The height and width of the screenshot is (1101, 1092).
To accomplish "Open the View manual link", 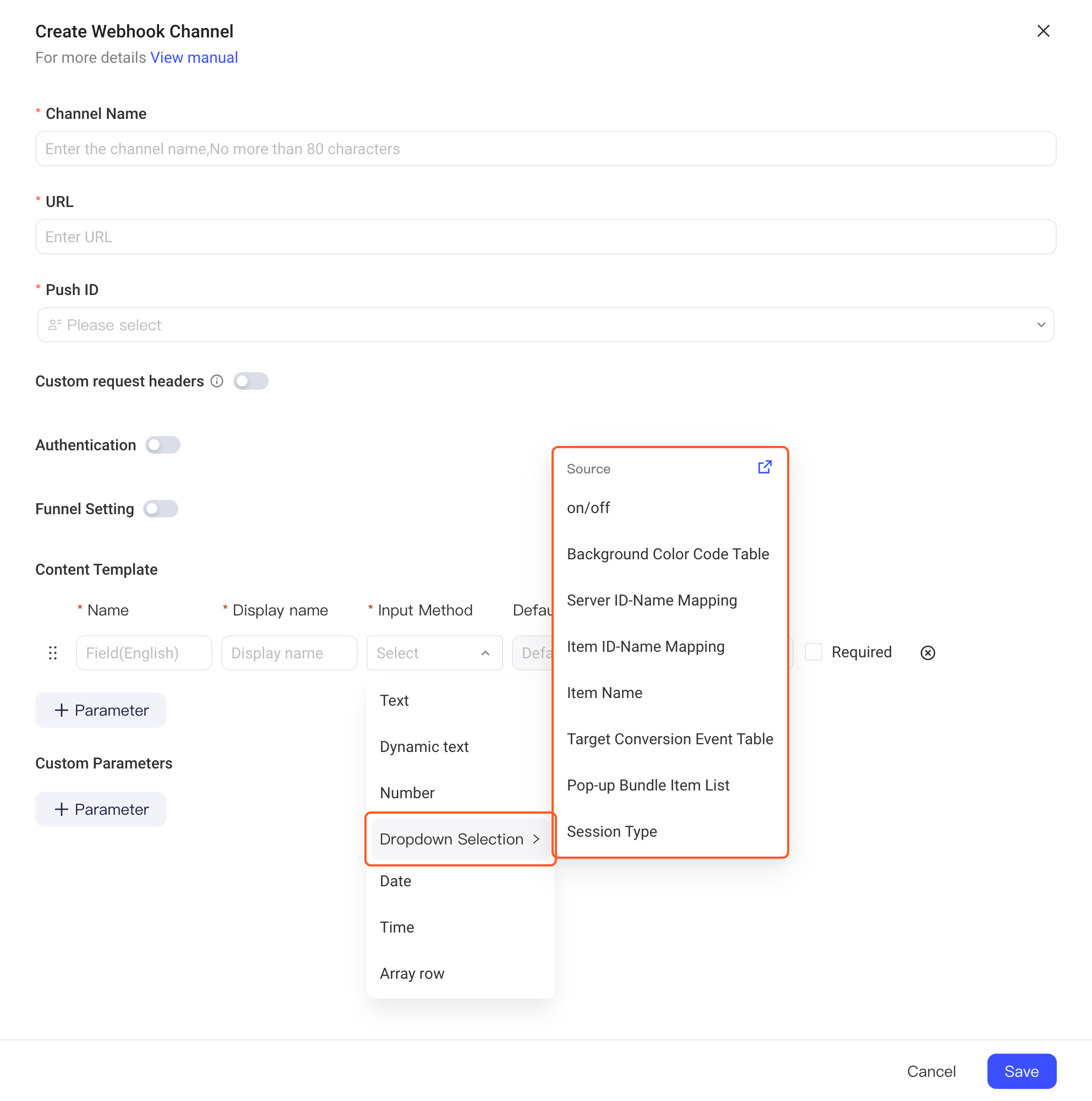I will point(194,58).
